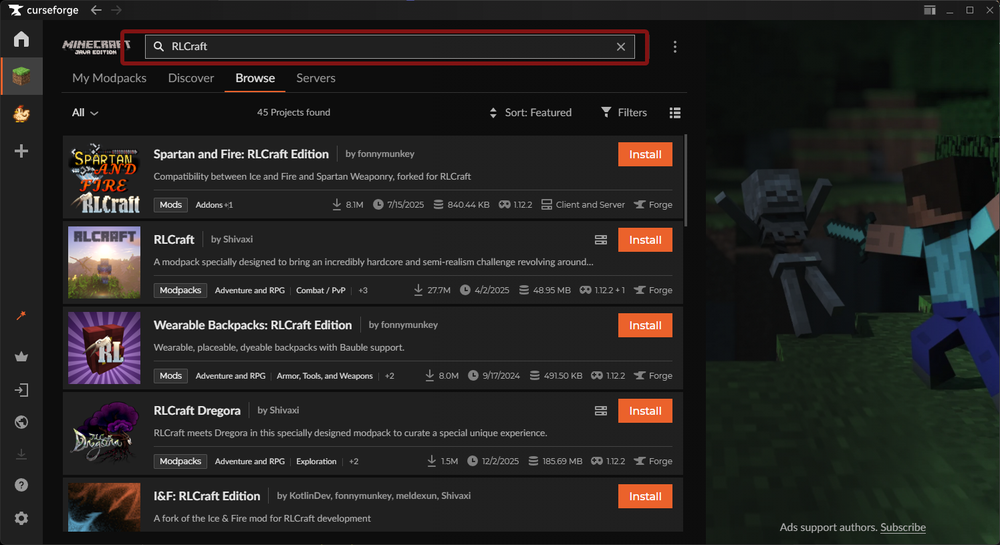The height and width of the screenshot is (545, 1000).
Task: Clear the RLCraft search text
Action: click(621, 47)
